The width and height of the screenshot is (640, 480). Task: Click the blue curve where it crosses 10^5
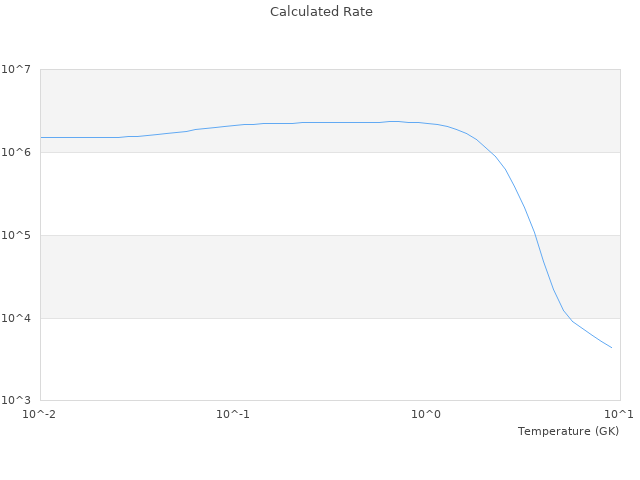point(535,235)
